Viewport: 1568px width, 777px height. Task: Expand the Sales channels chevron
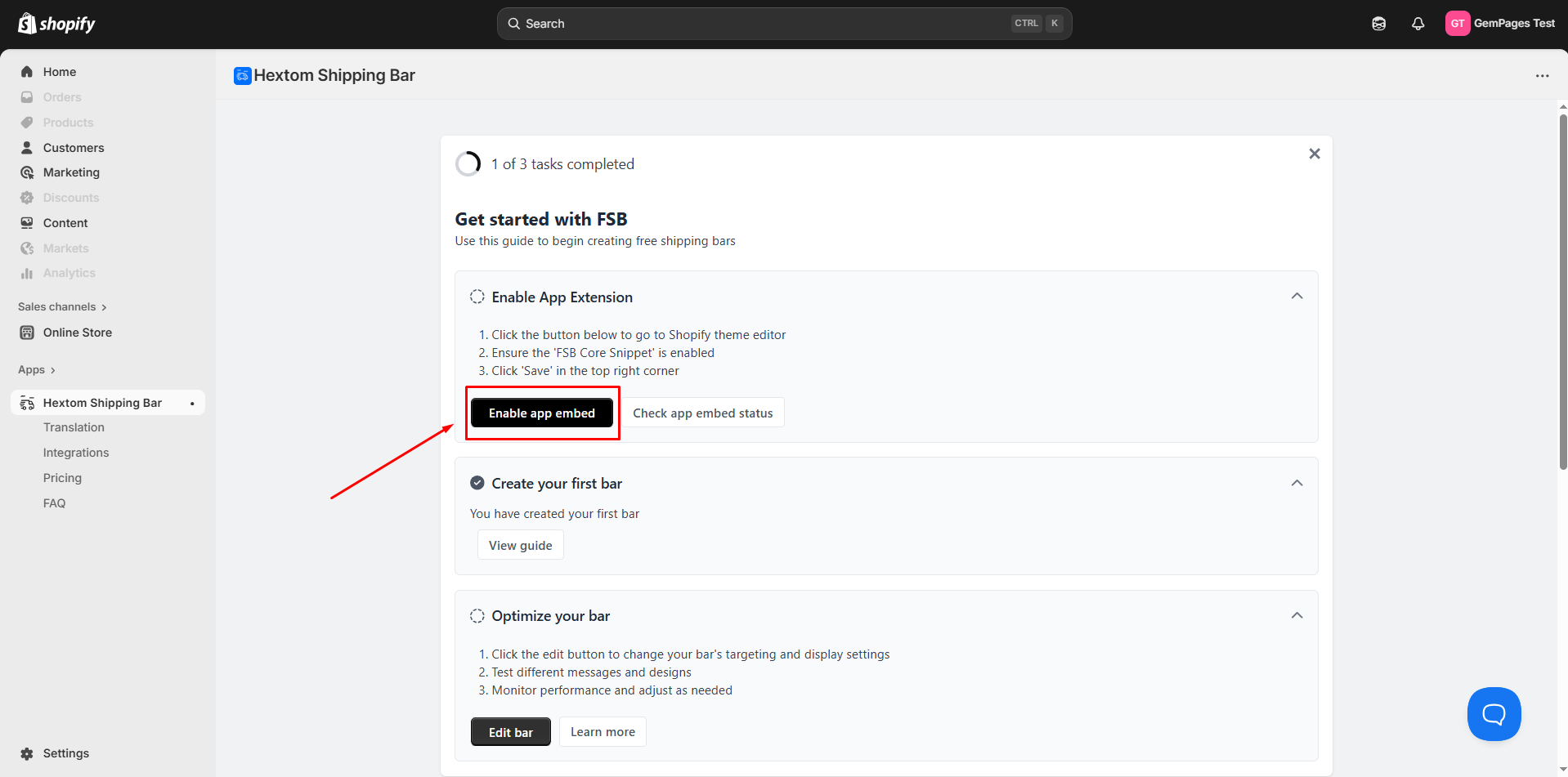104,307
